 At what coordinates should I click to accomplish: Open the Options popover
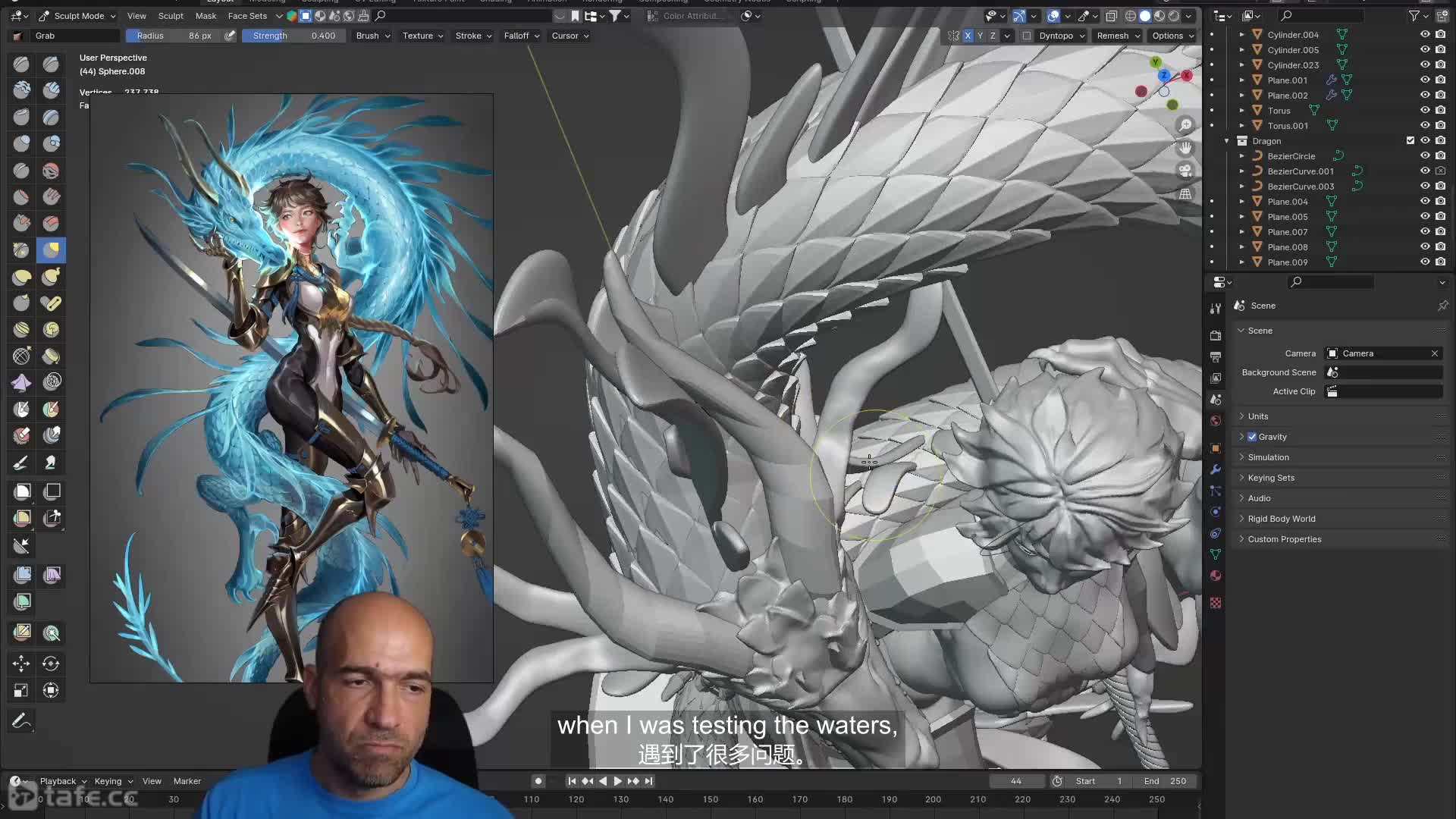point(1172,36)
